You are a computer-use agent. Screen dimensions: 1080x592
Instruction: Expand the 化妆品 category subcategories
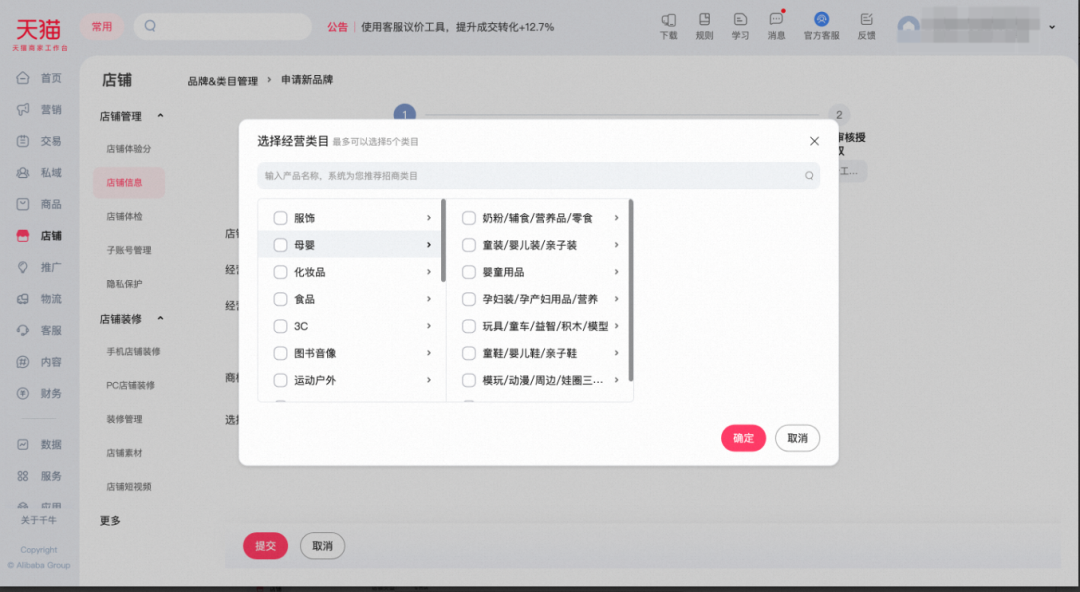click(x=430, y=271)
